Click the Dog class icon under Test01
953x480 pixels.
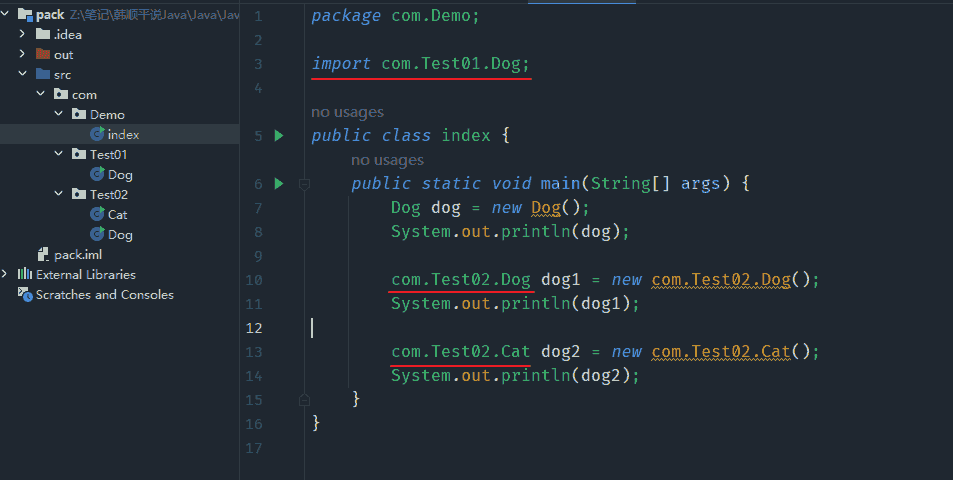pyautogui.click(x=97, y=175)
